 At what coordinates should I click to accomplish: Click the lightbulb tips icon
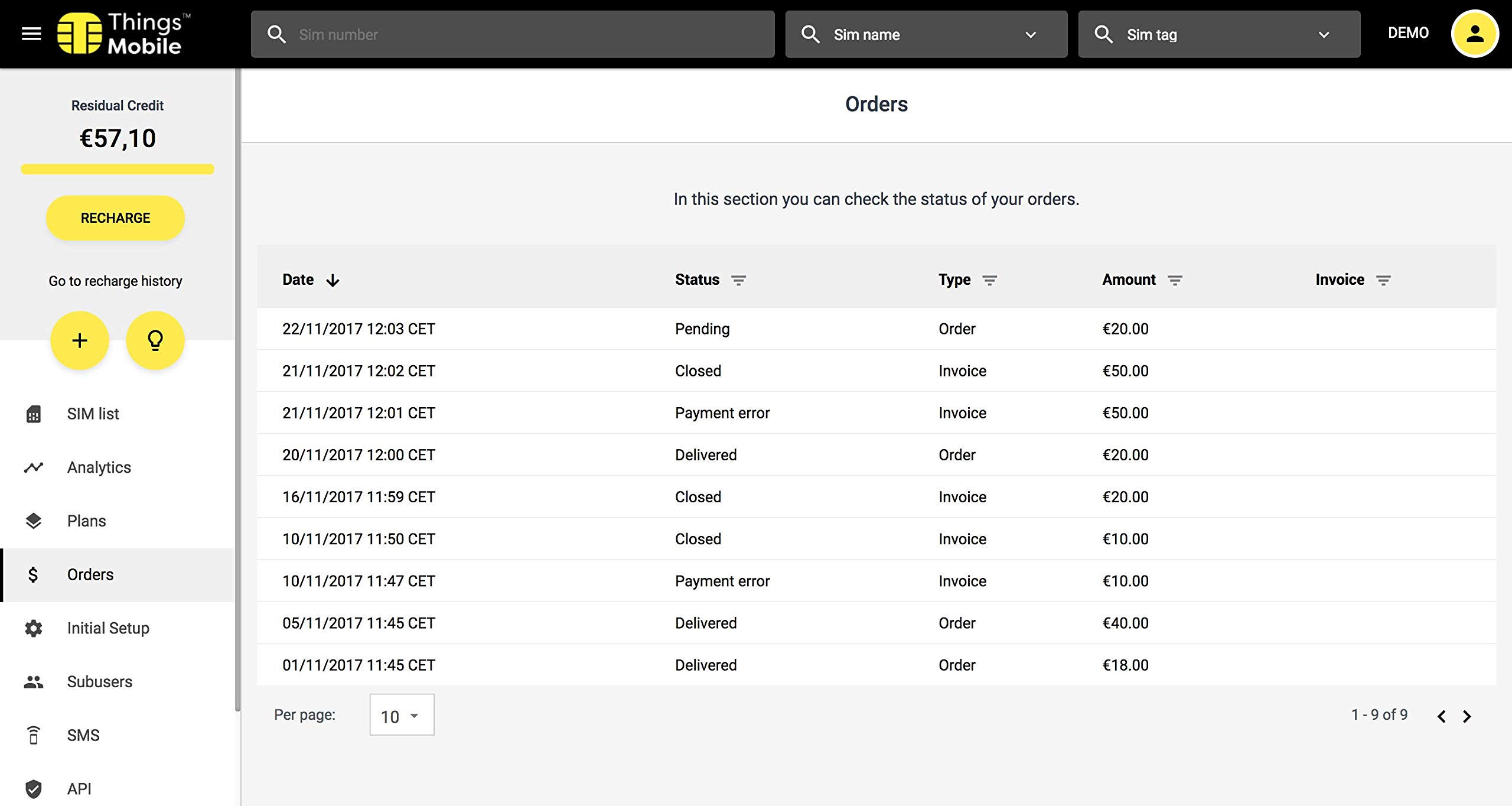click(x=155, y=340)
